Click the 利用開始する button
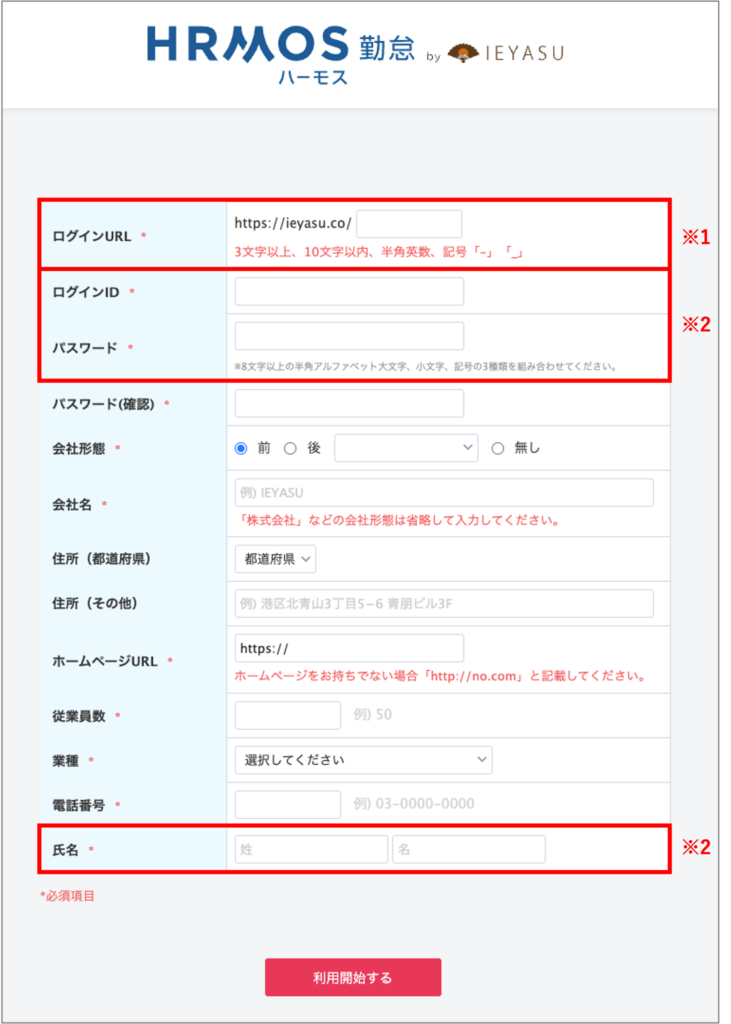 coord(353,978)
